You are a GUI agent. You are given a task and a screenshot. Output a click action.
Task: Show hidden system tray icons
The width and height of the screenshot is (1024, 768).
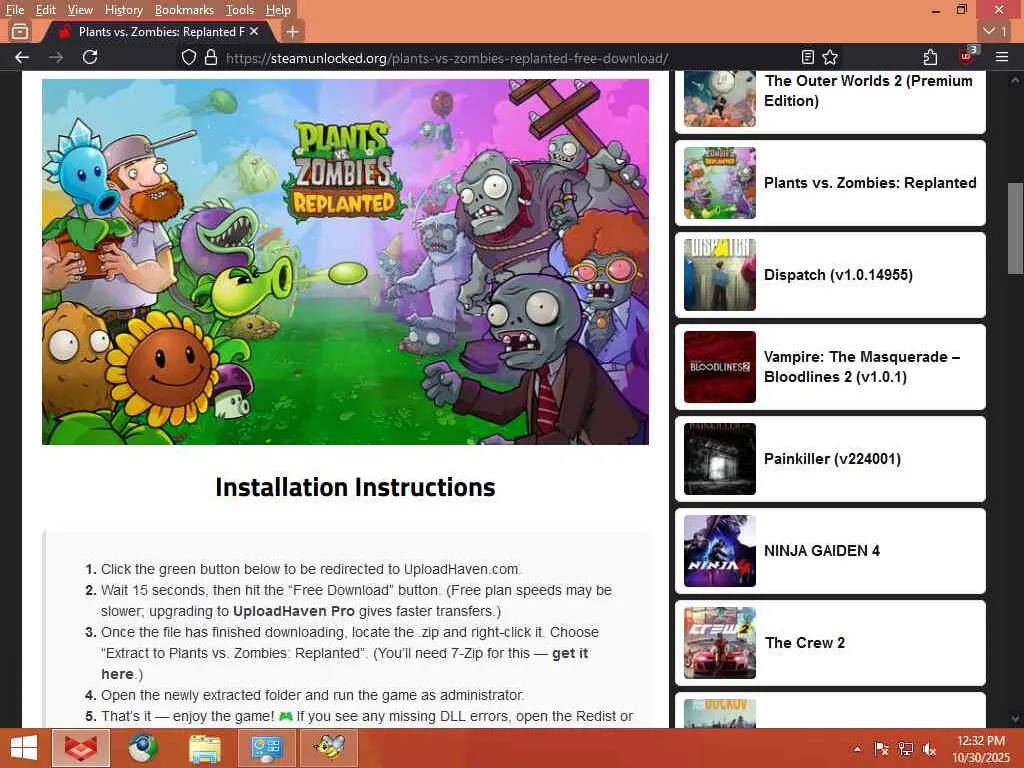click(x=857, y=749)
